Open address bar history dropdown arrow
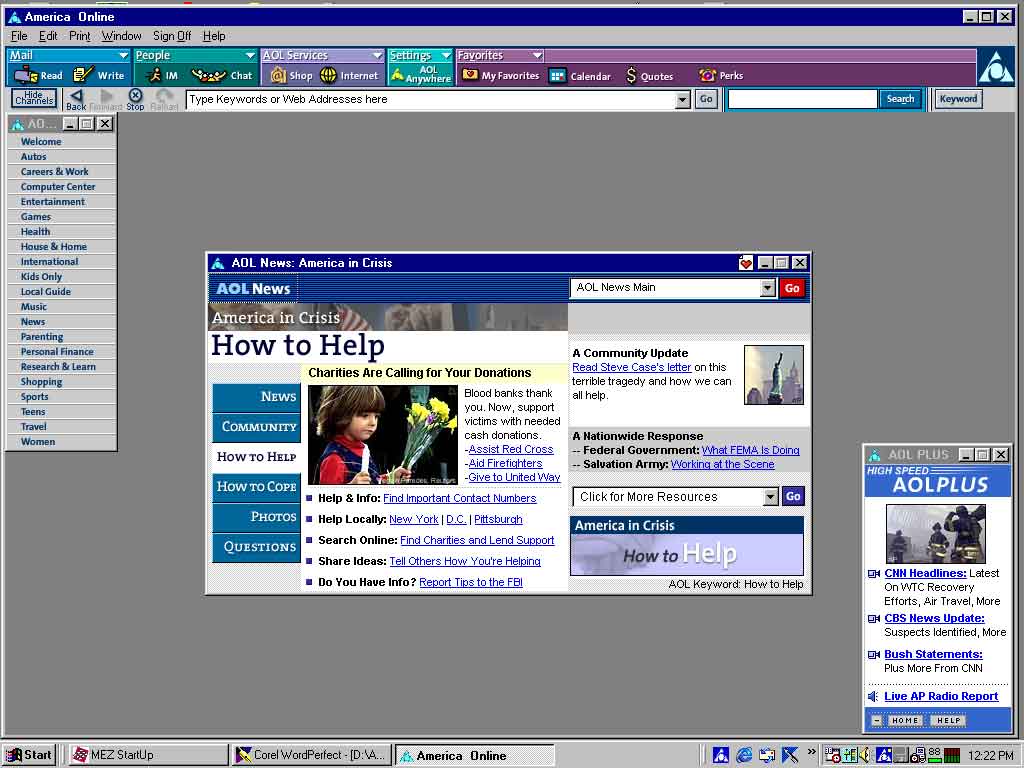 682,99
